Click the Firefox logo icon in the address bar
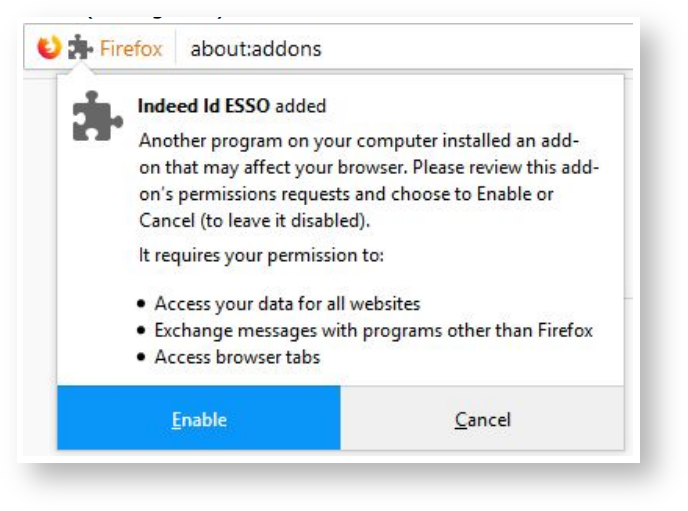Image resolution: width=688 pixels, height=511 pixels. (48, 48)
